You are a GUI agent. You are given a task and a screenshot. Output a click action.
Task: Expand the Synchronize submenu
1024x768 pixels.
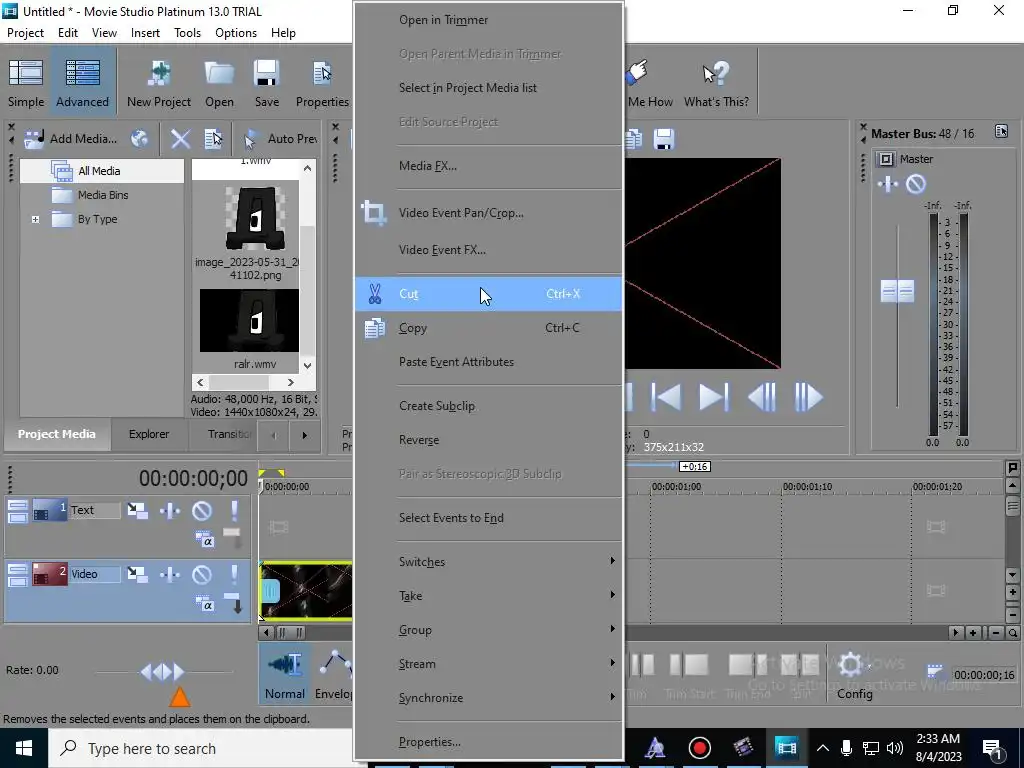pos(488,697)
